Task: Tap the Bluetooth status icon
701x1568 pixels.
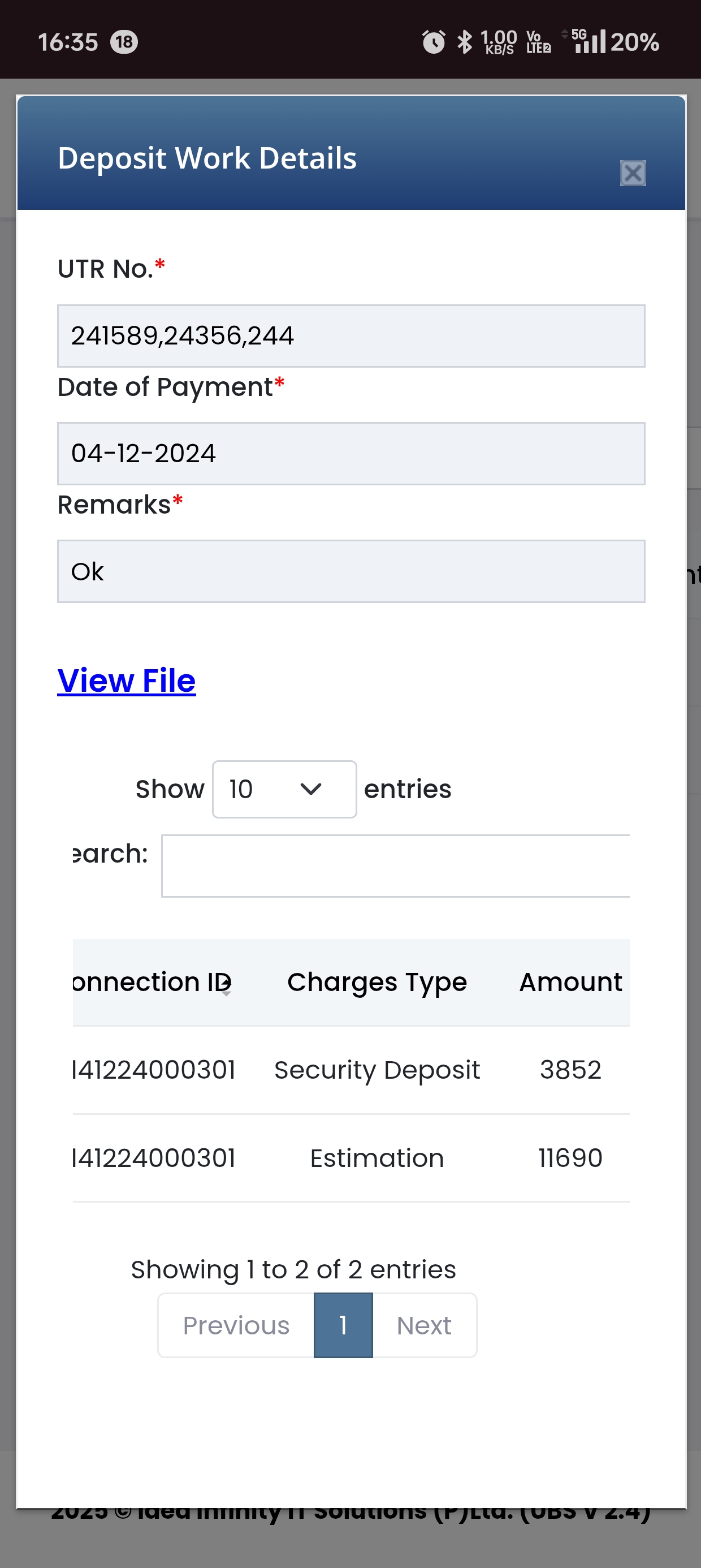Action: pyautogui.click(x=465, y=42)
